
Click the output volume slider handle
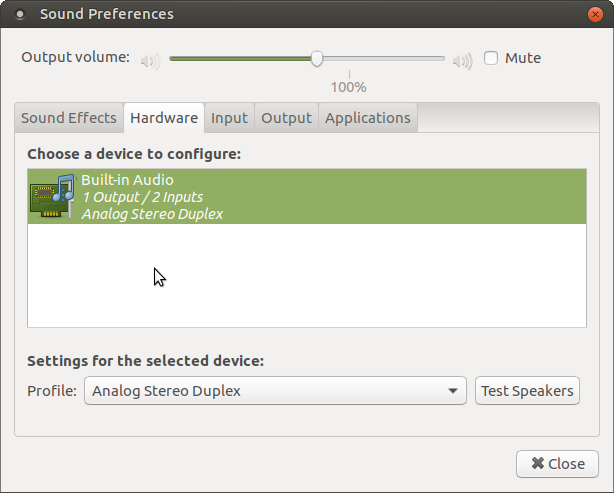(317, 59)
